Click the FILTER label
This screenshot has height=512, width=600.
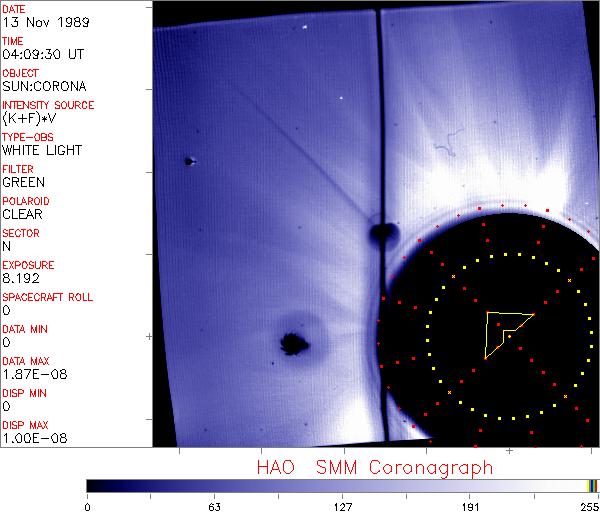point(18,169)
